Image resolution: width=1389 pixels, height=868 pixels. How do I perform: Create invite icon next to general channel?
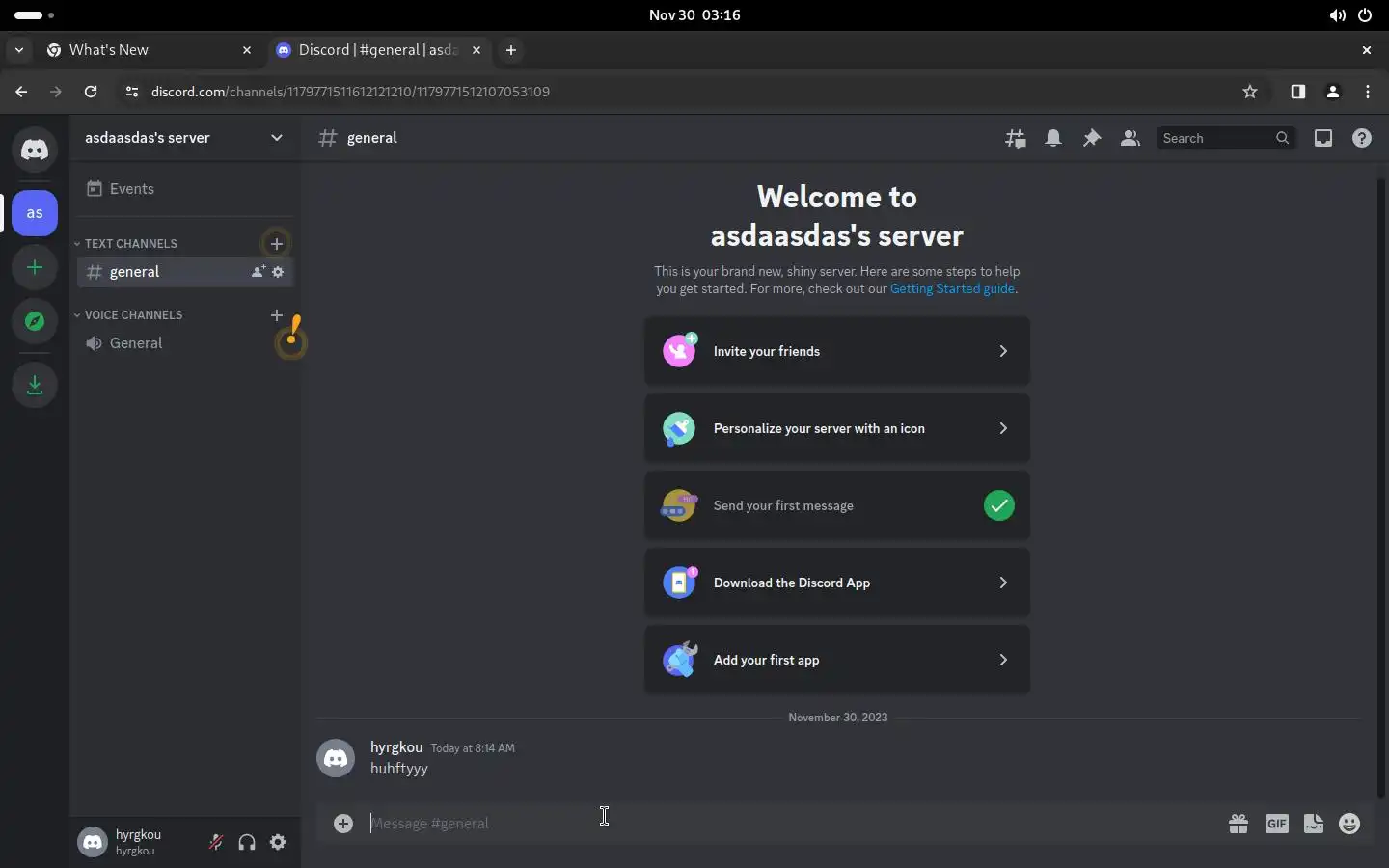[x=259, y=272]
